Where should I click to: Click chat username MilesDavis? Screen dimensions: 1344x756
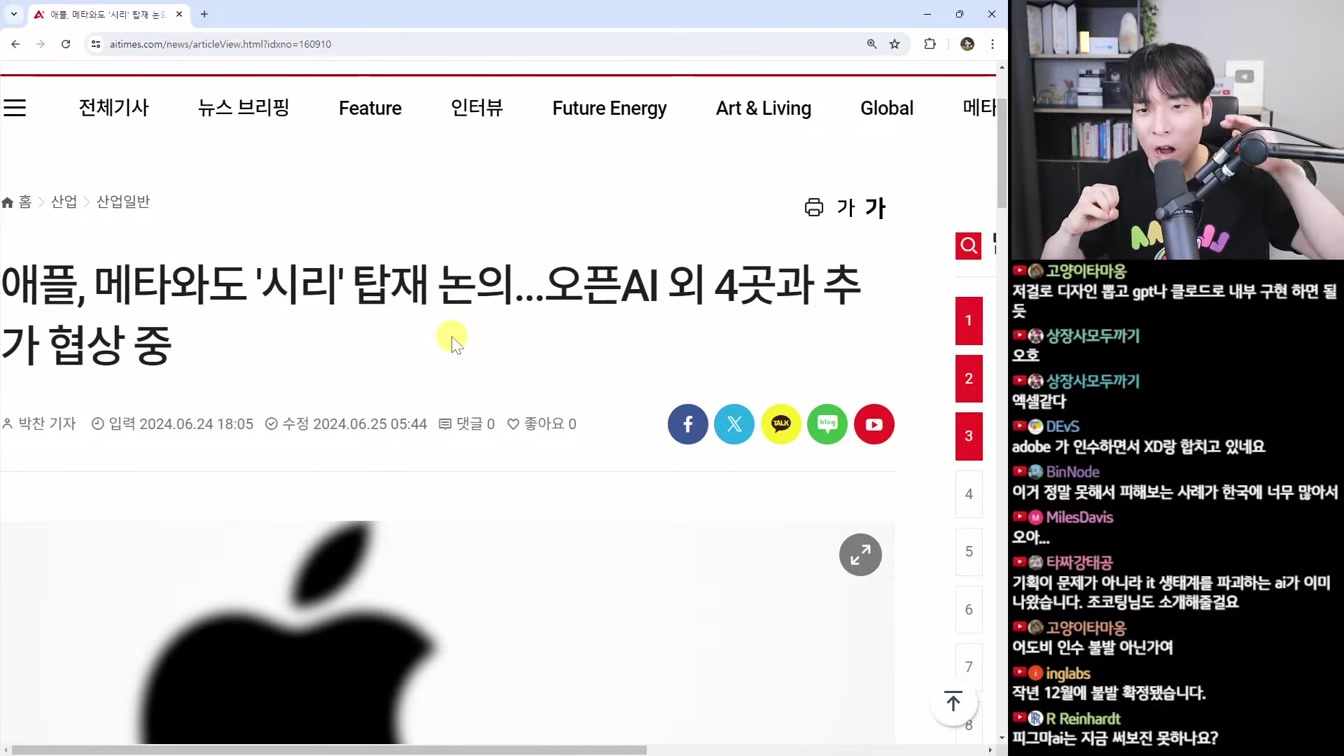1079,517
